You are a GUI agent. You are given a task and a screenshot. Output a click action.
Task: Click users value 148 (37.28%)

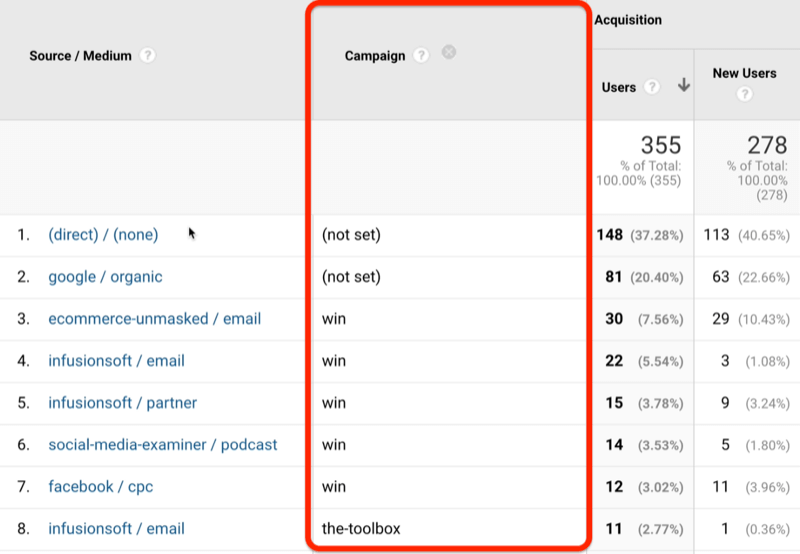point(640,235)
